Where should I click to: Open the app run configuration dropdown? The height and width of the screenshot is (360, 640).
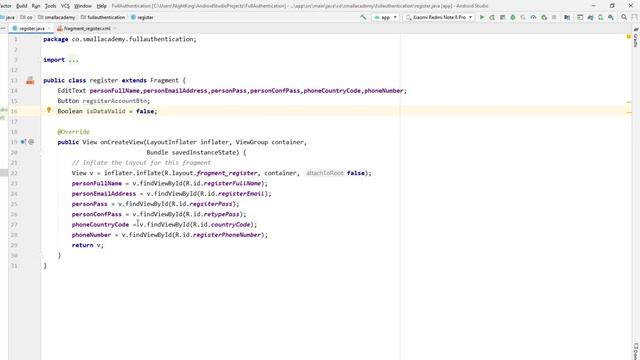tap(385, 17)
